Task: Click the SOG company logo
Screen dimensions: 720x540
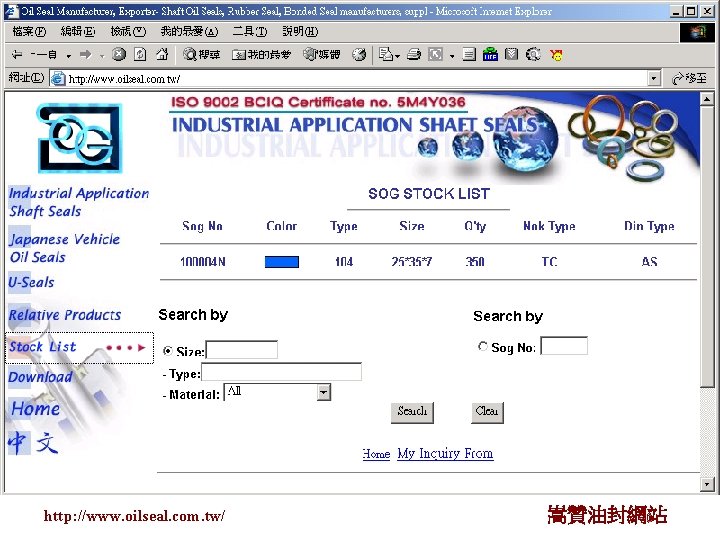Action: 79,138
